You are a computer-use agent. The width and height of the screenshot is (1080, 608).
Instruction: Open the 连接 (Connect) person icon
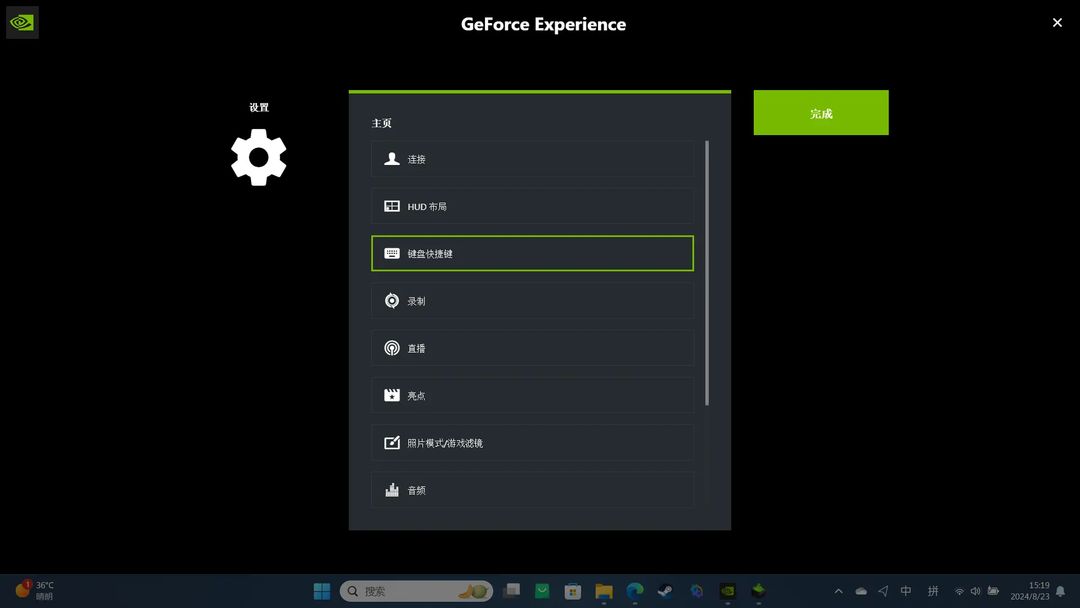click(391, 158)
